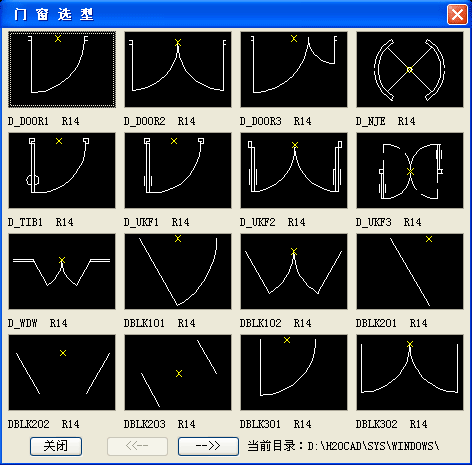This screenshot has height=465, width=472.
Task: Select the DBLK101 block preview
Action: click(178, 271)
